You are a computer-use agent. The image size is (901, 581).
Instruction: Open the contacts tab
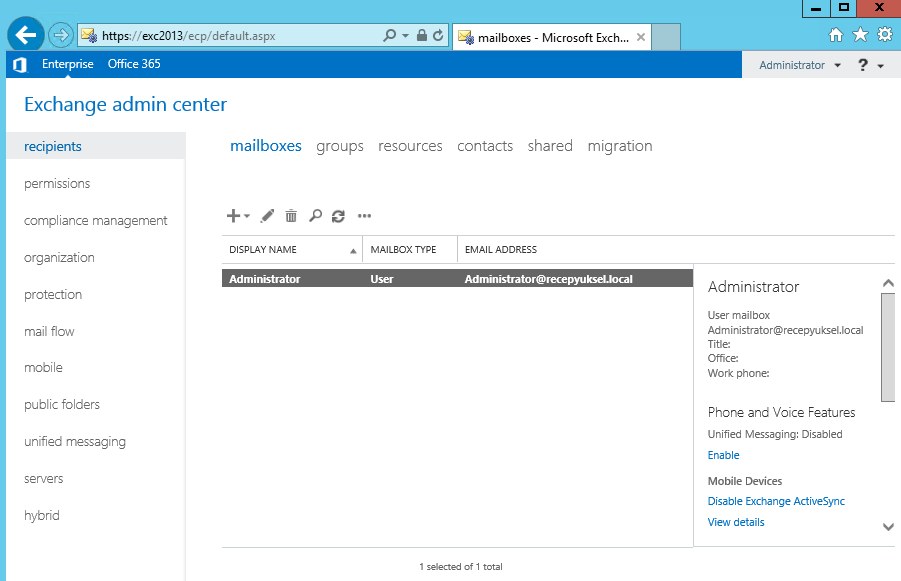click(485, 146)
